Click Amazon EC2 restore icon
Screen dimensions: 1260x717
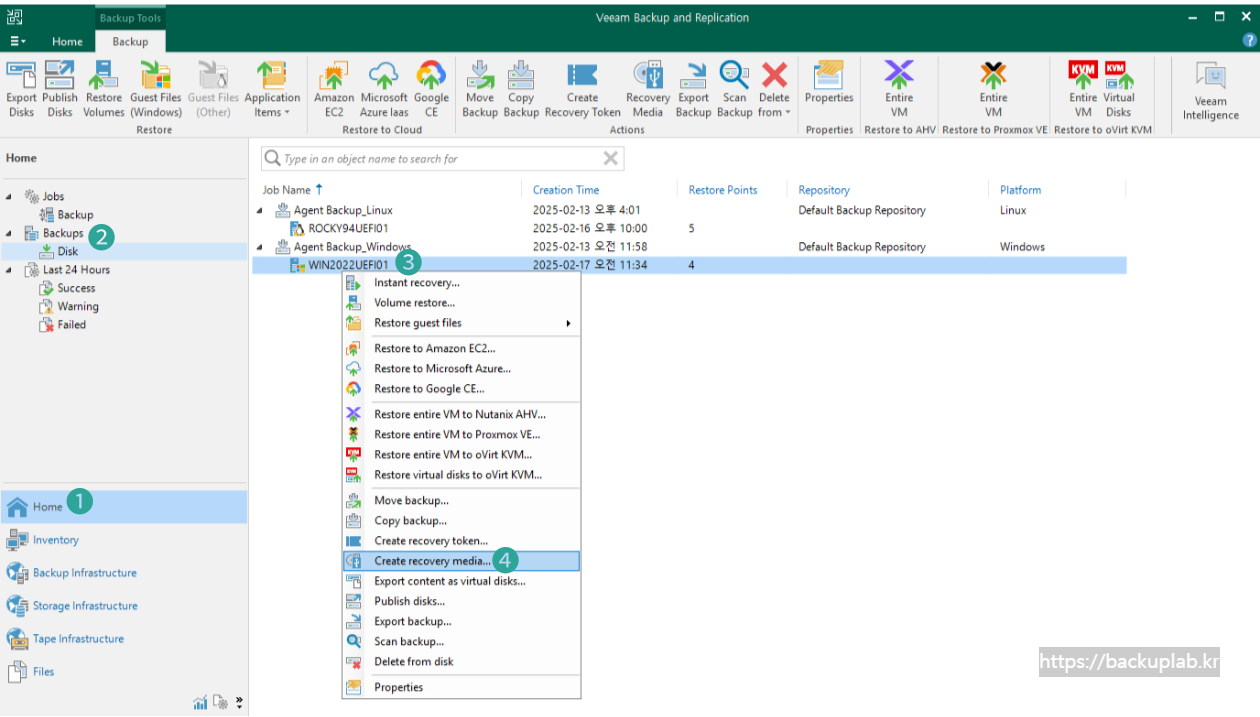click(x=334, y=89)
